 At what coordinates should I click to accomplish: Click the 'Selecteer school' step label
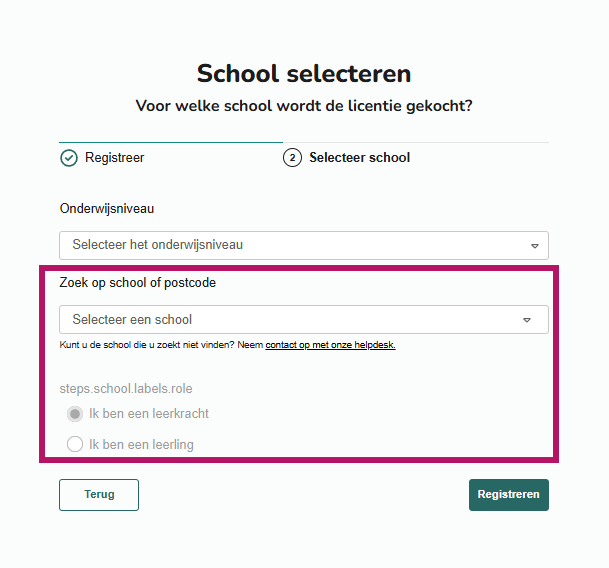tap(359, 158)
